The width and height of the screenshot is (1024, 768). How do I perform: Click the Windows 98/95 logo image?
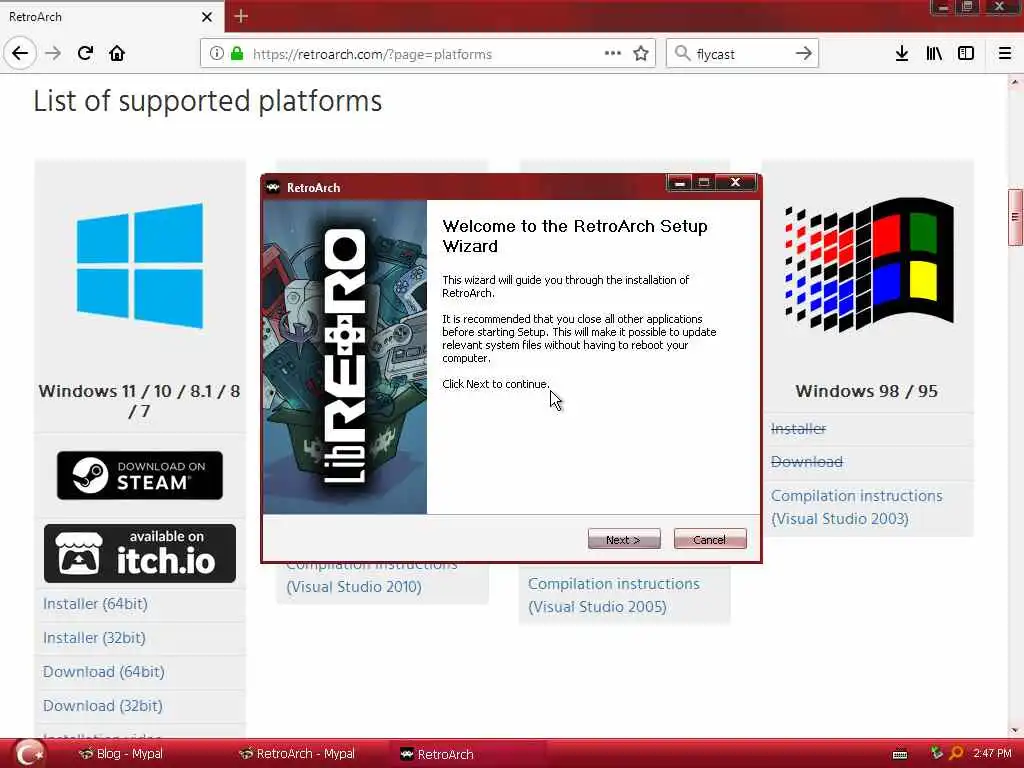pyautogui.click(x=869, y=264)
